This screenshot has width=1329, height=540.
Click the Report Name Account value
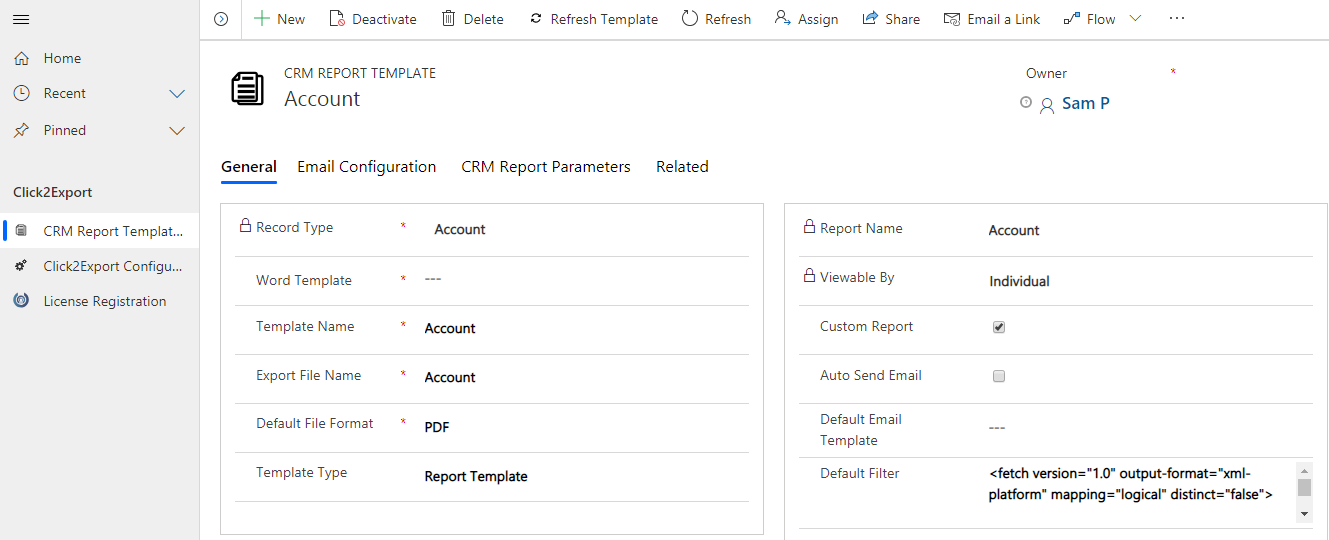click(1014, 230)
